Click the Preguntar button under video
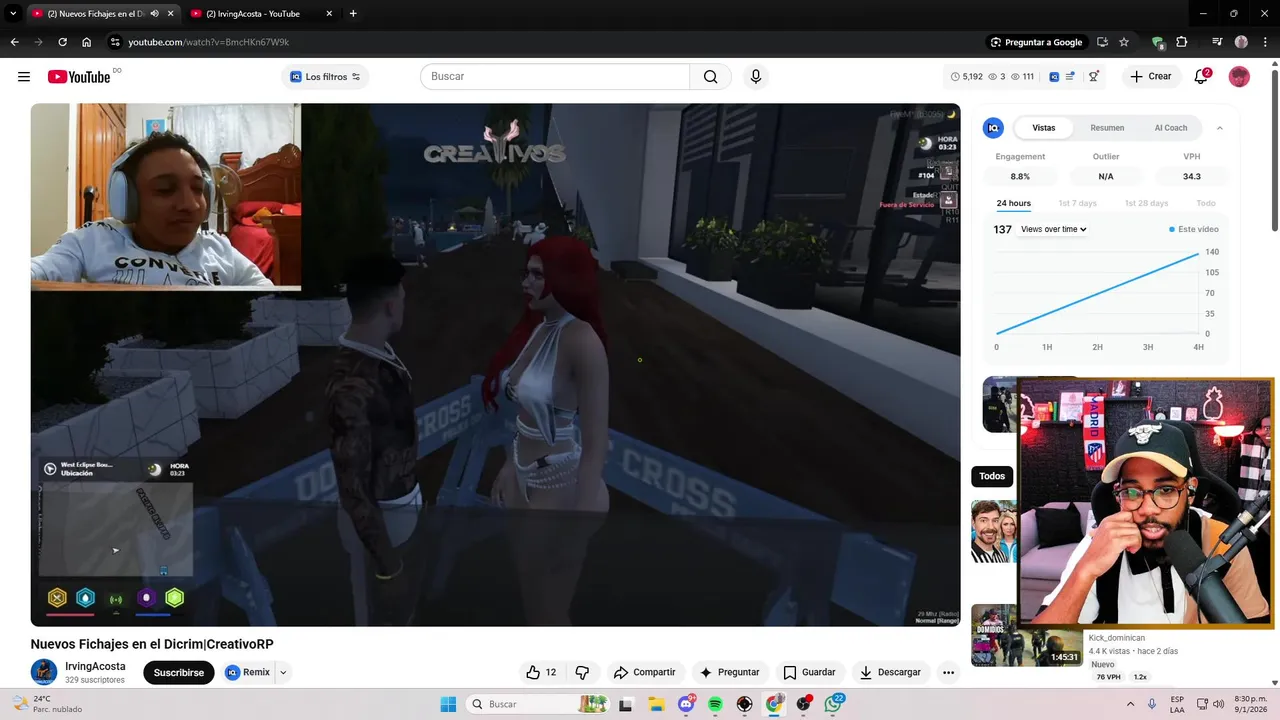Viewport: 1280px width, 720px height. [729, 672]
